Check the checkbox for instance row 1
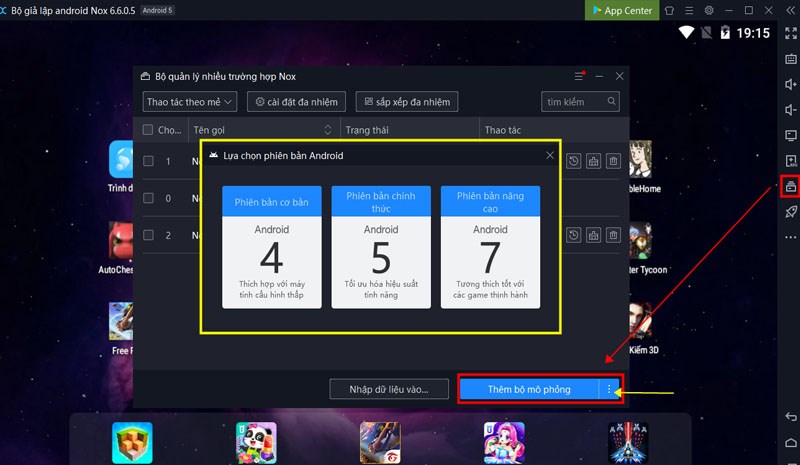The image size is (800, 465). tap(148, 161)
